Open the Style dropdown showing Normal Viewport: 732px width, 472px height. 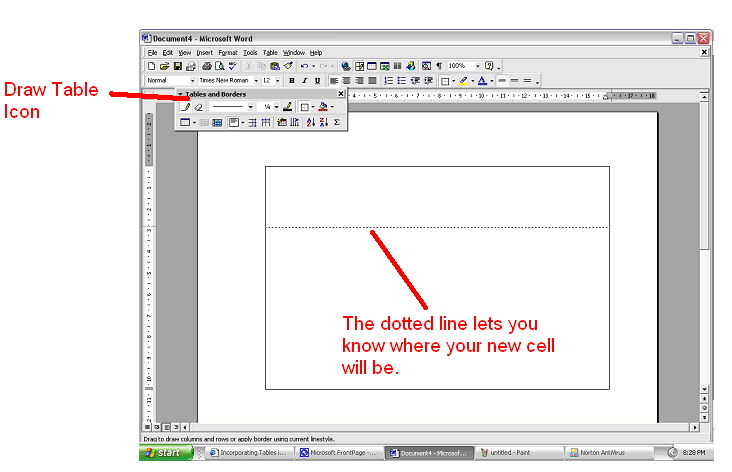(192, 81)
